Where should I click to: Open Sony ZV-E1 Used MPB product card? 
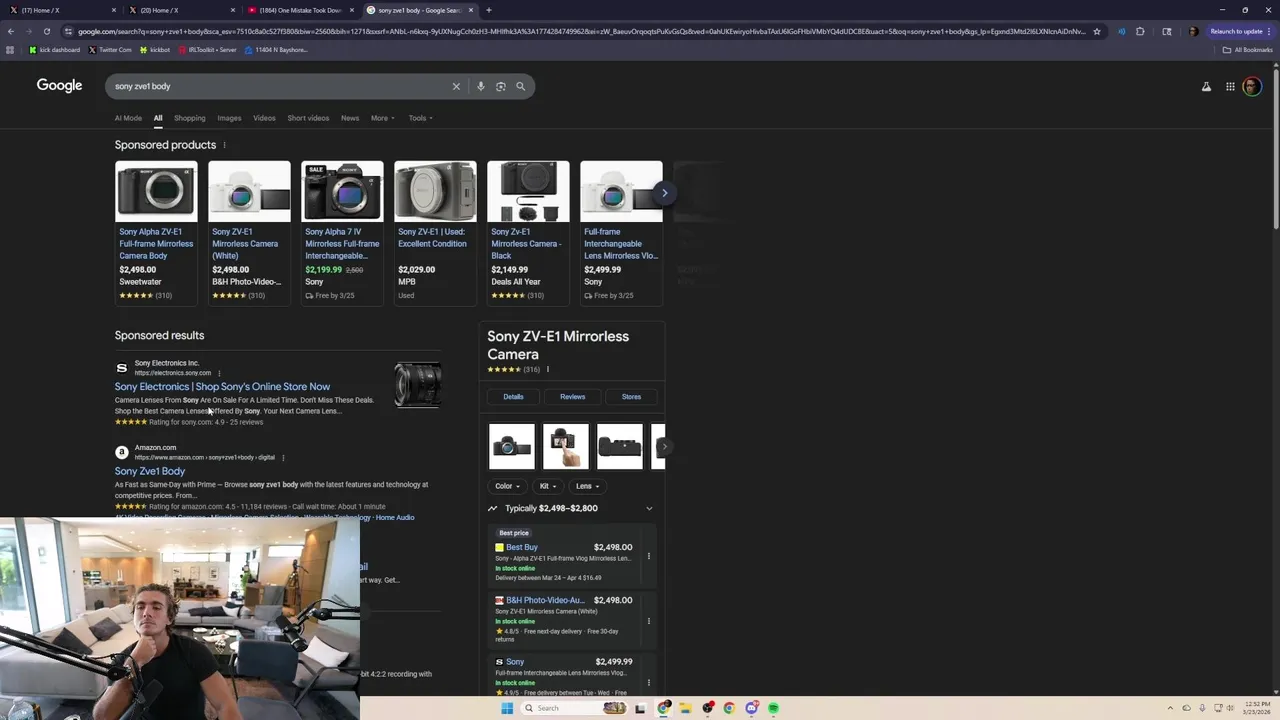click(435, 232)
